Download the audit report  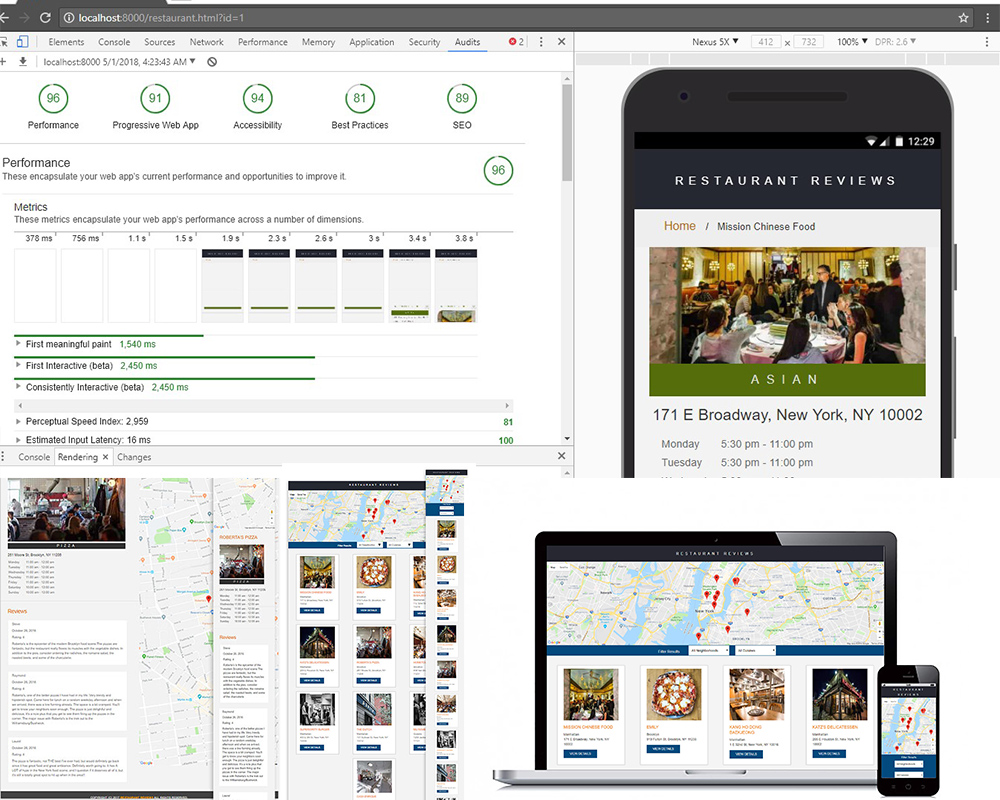pos(23,62)
